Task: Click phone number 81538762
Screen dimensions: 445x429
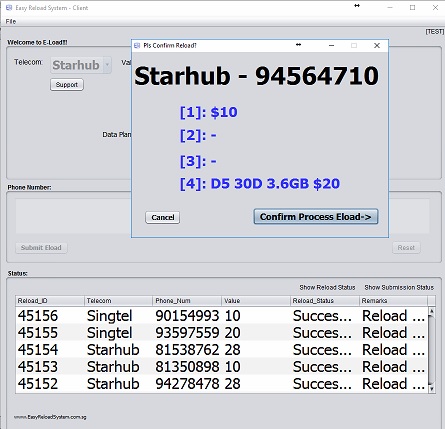Action: (187, 350)
